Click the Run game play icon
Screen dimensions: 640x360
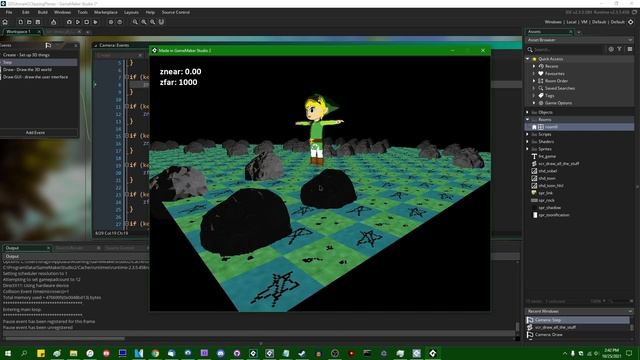78,22
